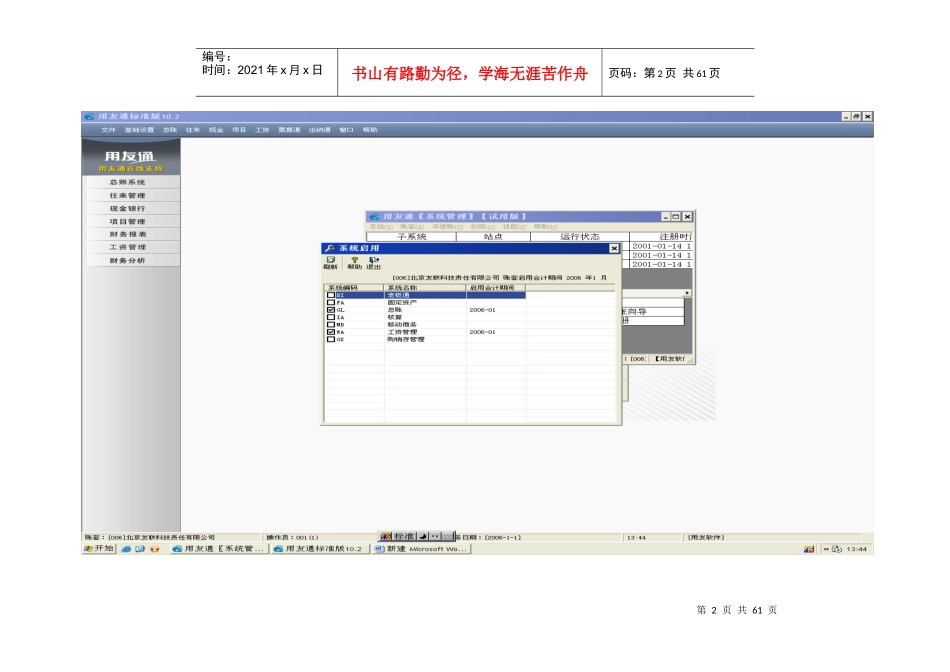Click 站点 column header in 系统管理
The height and width of the screenshot is (672, 950).
click(493, 236)
